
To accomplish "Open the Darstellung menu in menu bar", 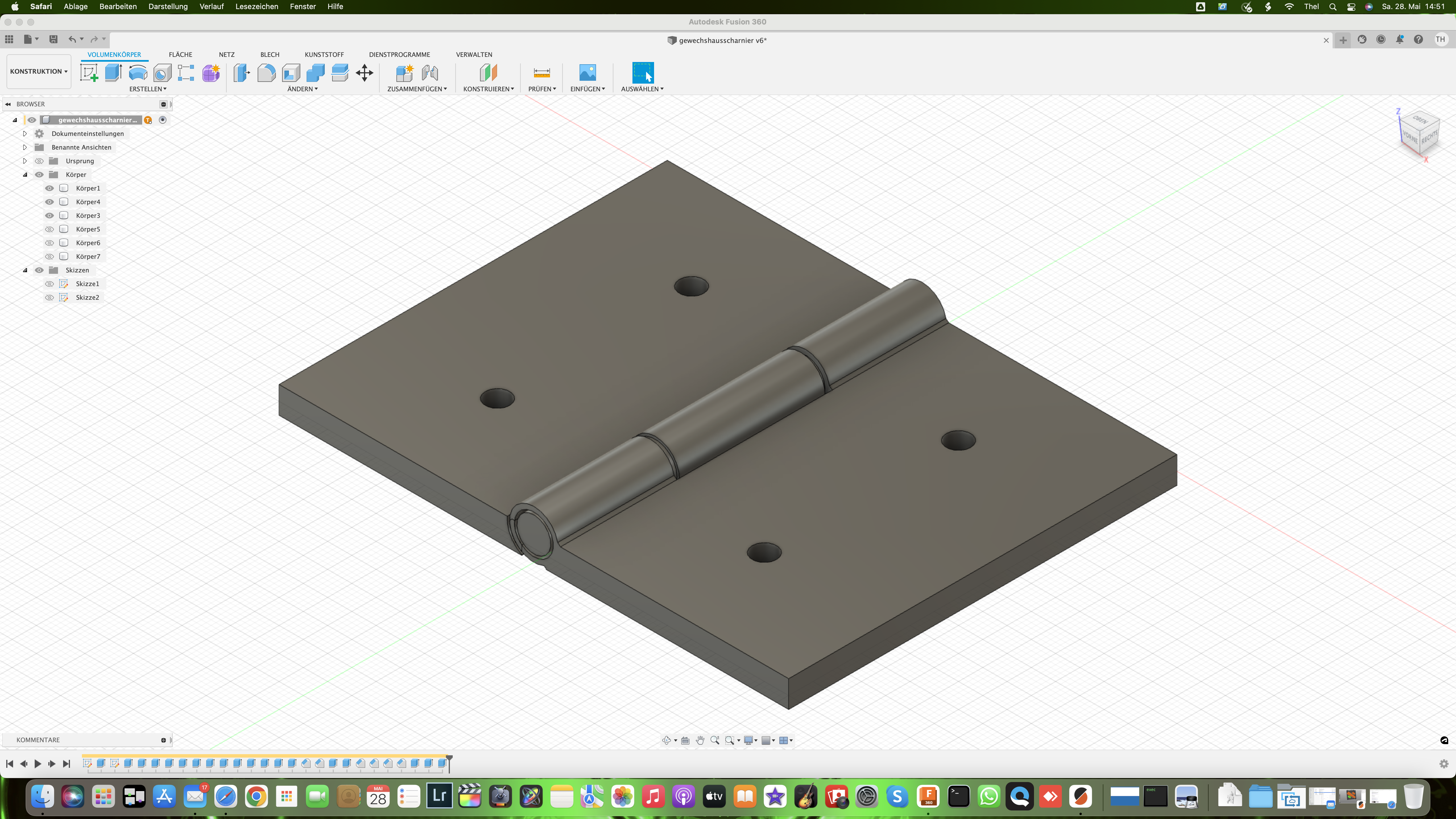I will pyautogui.click(x=168, y=6).
